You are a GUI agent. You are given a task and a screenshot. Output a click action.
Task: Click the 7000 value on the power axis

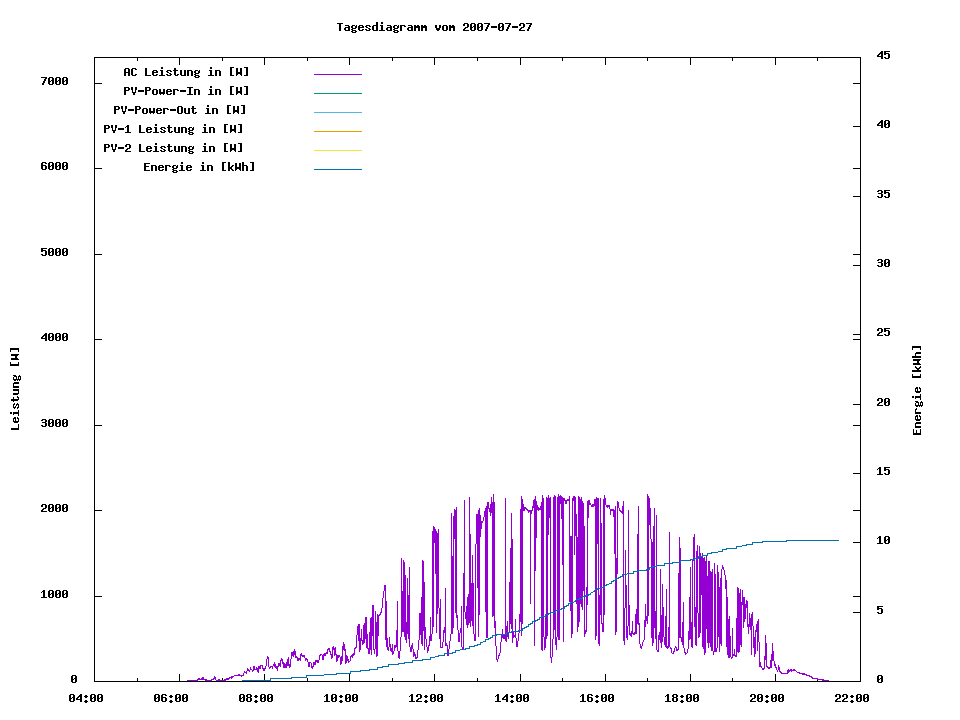pos(54,82)
